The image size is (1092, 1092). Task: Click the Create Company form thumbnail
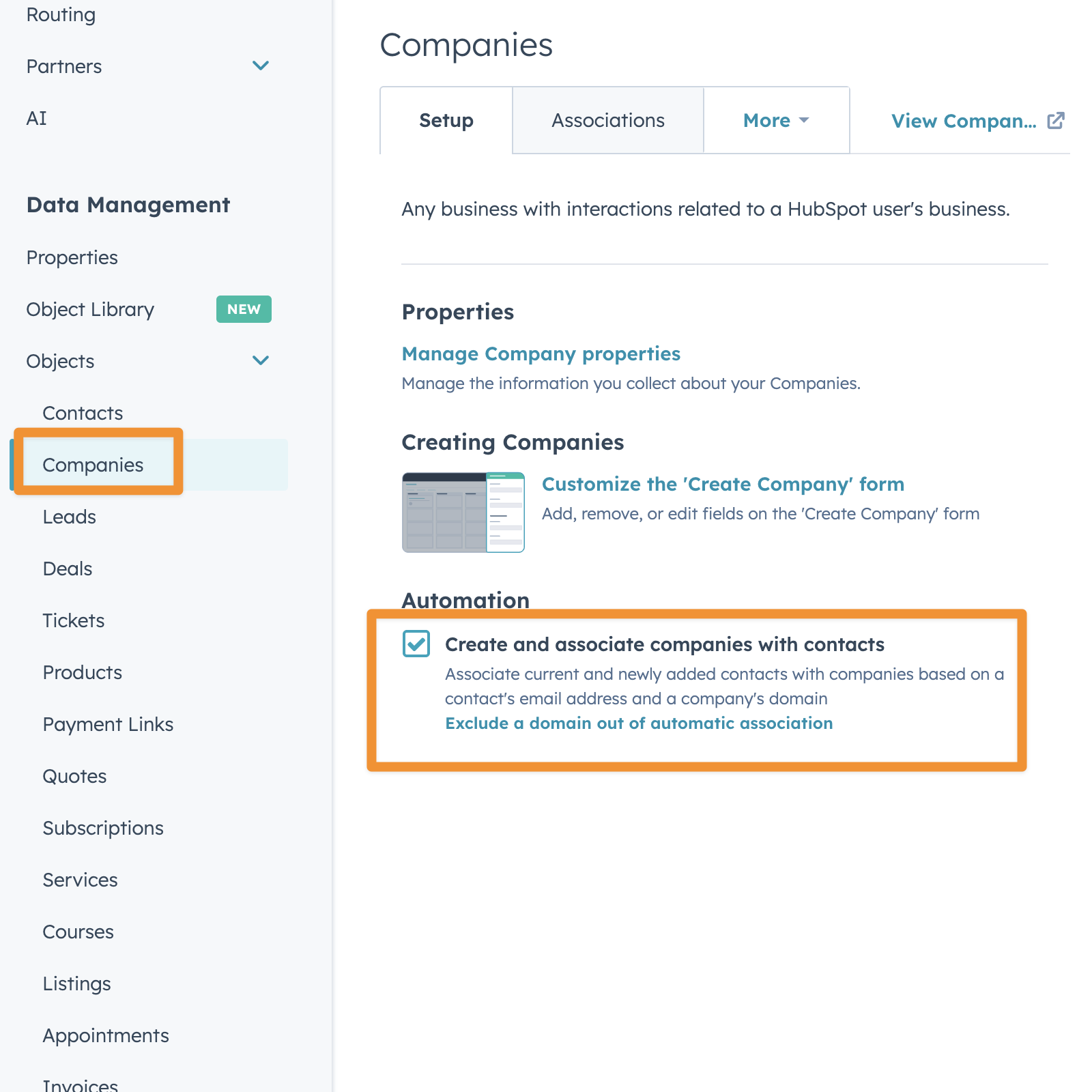463,512
